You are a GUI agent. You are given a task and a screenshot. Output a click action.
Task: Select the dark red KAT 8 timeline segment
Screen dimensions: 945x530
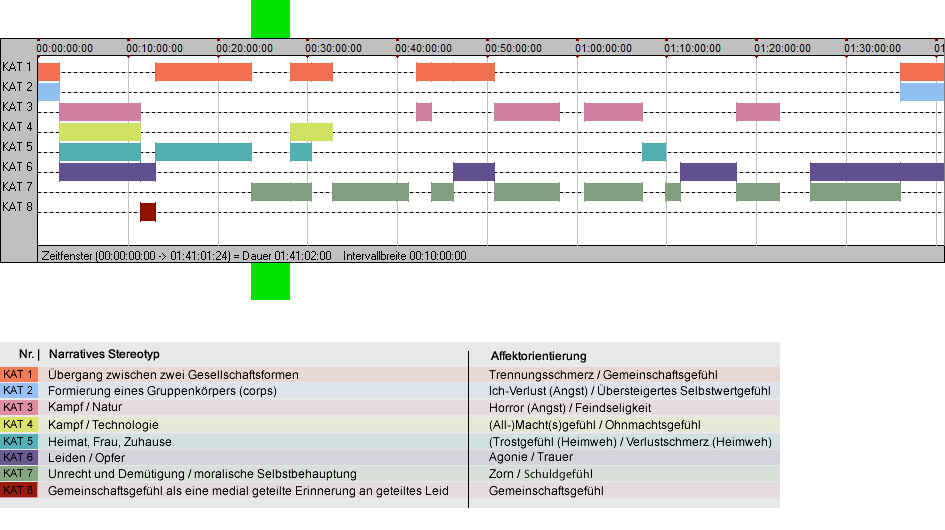148,212
